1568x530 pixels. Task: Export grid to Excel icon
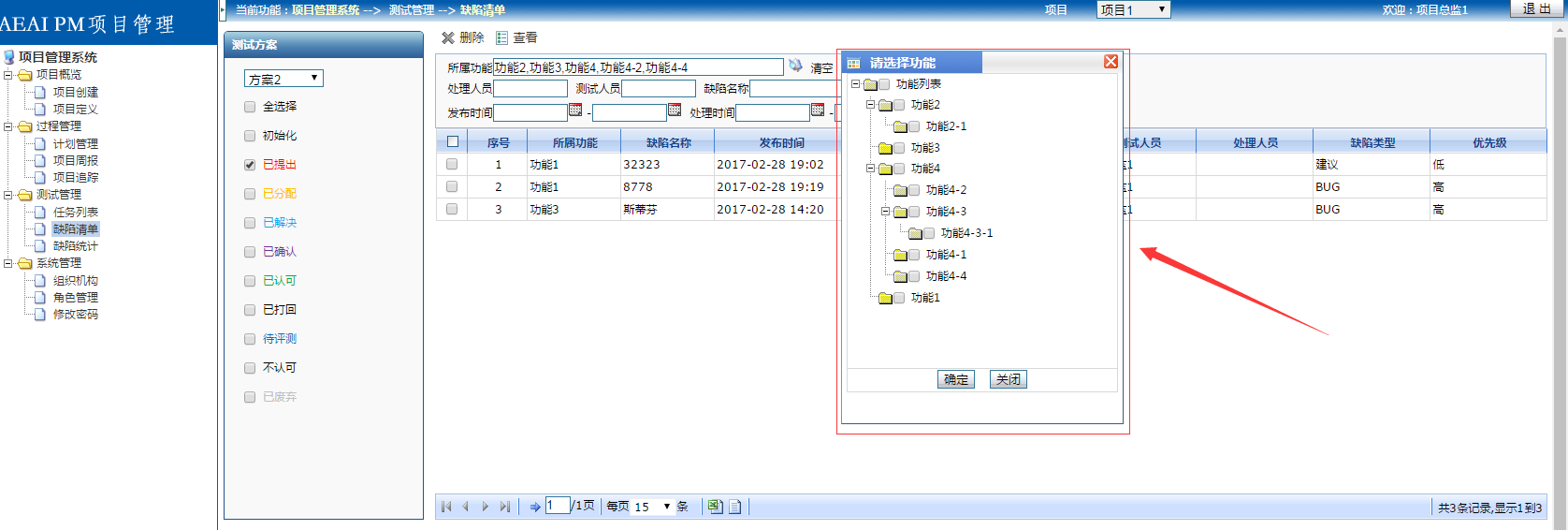click(715, 507)
